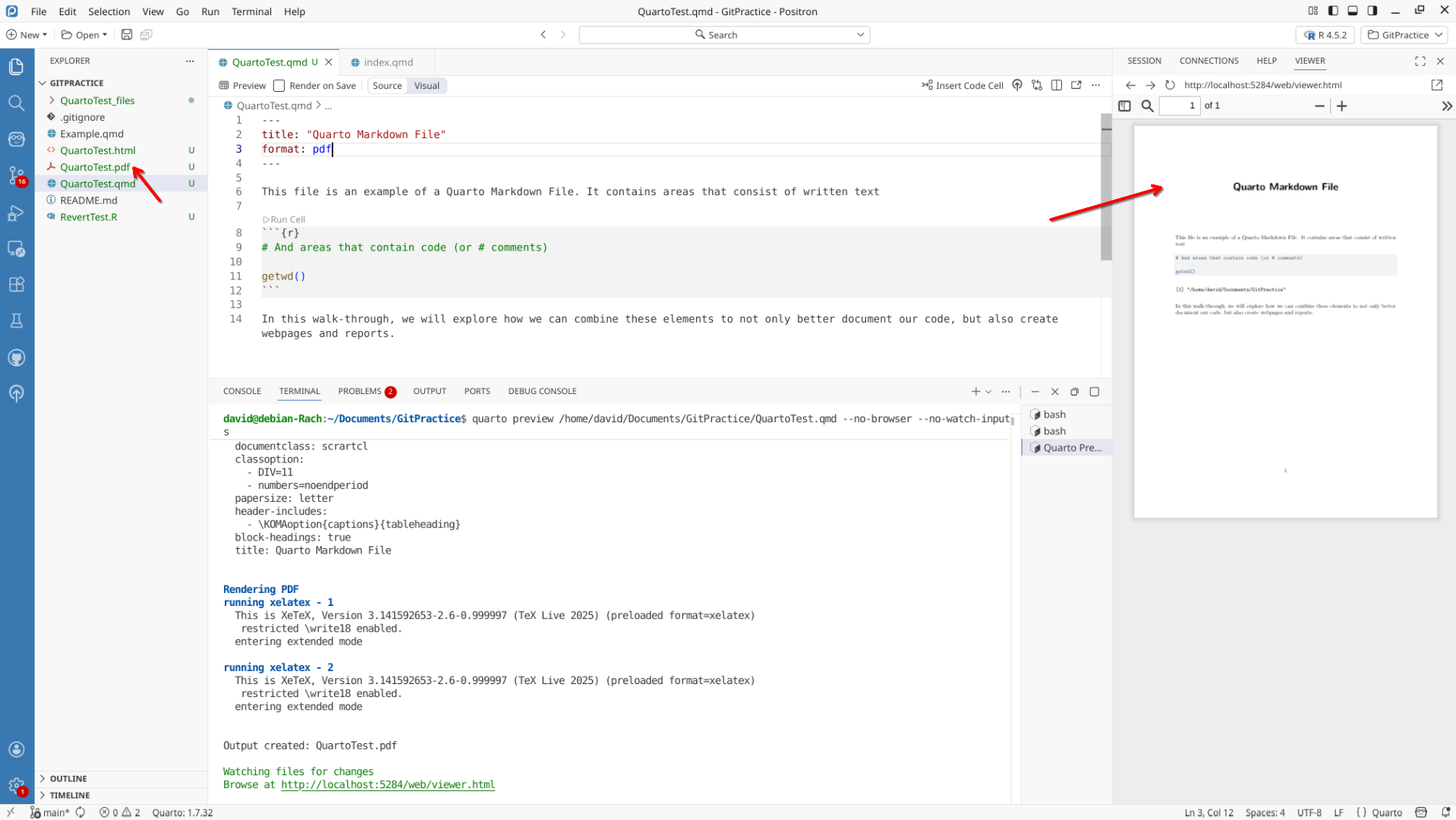Image resolution: width=1456 pixels, height=820 pixels.
Task: Click the Insert Code Cell button
Action: coord(963,86)
